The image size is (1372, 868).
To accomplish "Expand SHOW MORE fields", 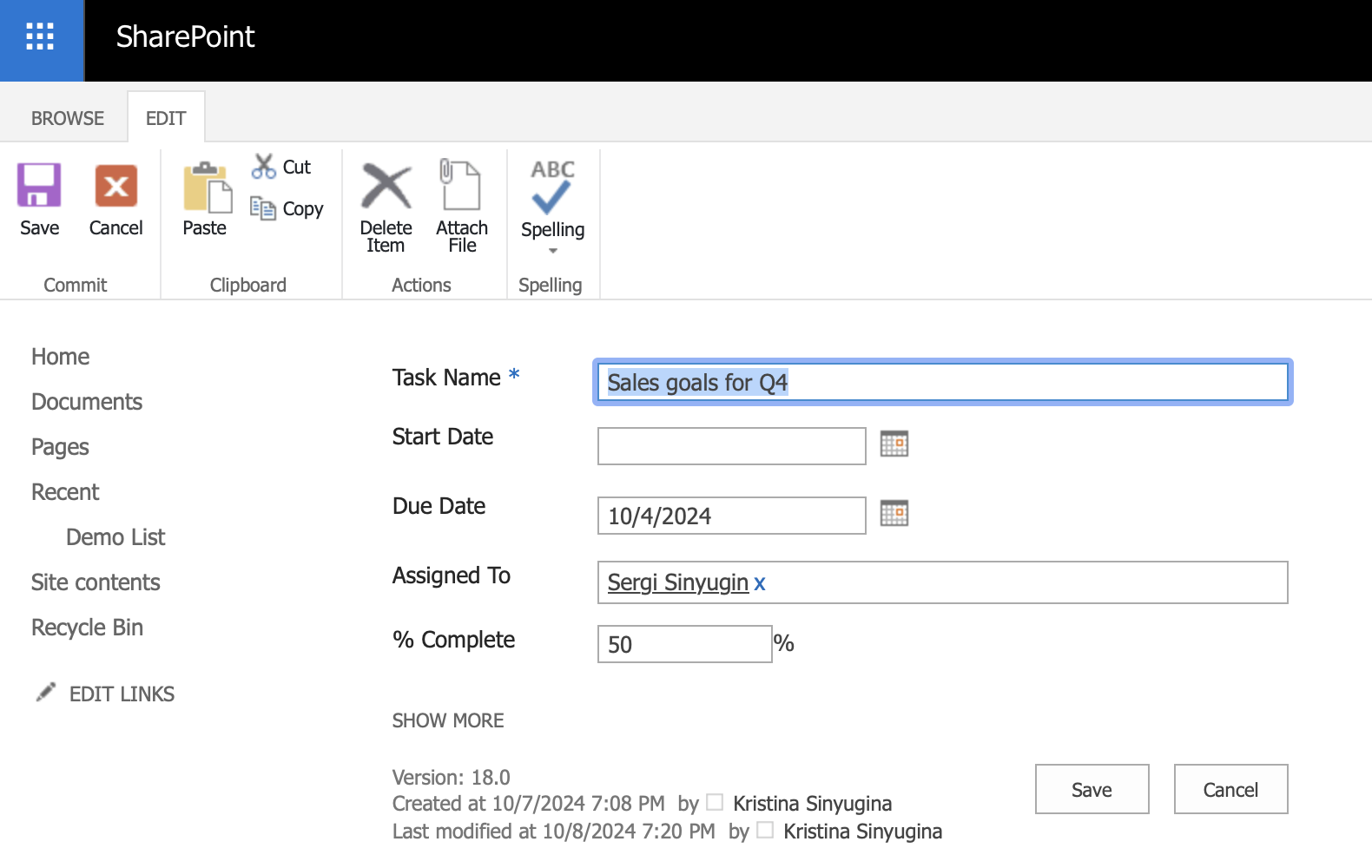I will pos(448,720).
